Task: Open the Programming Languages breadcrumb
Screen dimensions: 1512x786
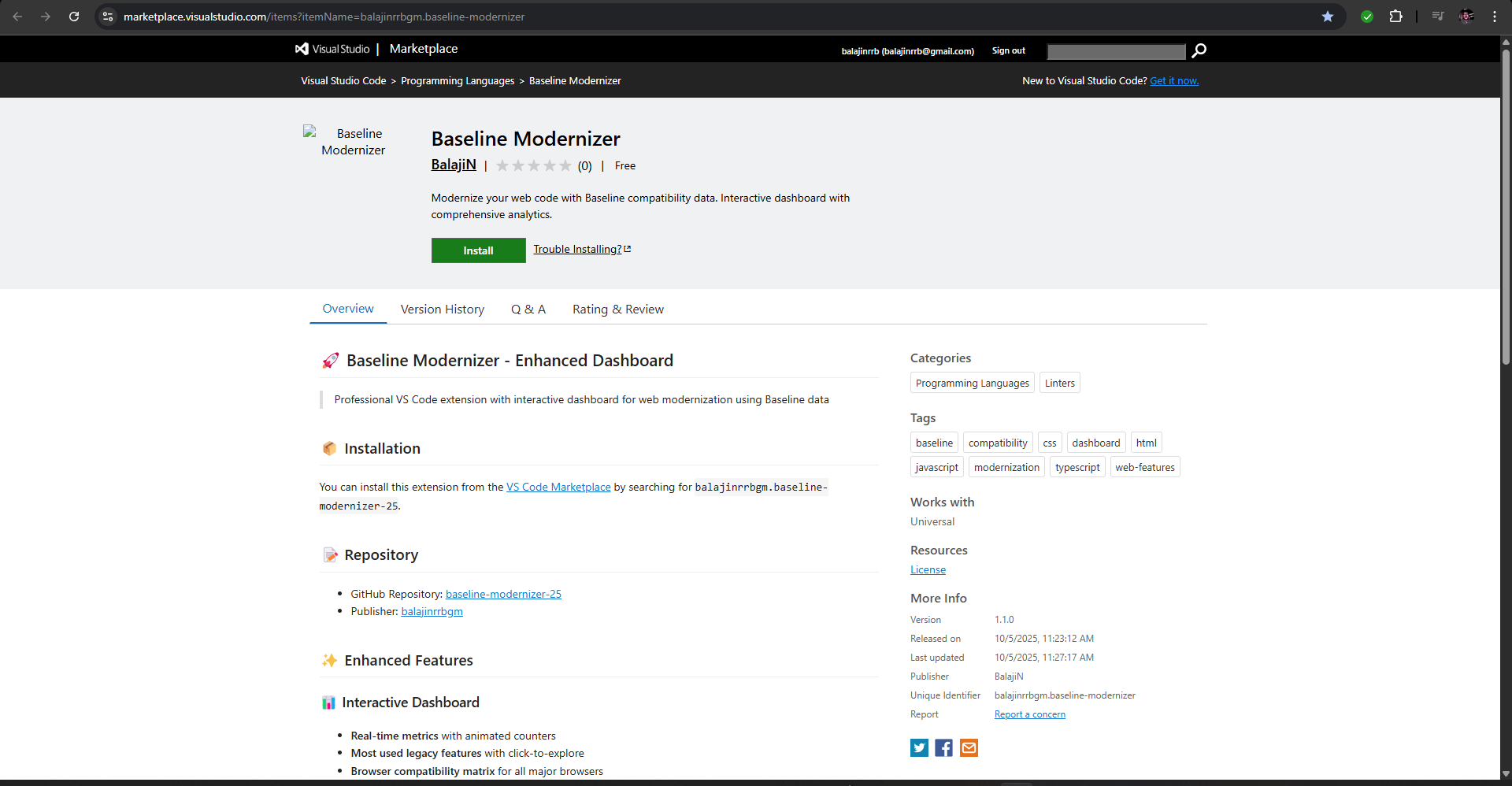Action: coord(458,80)
